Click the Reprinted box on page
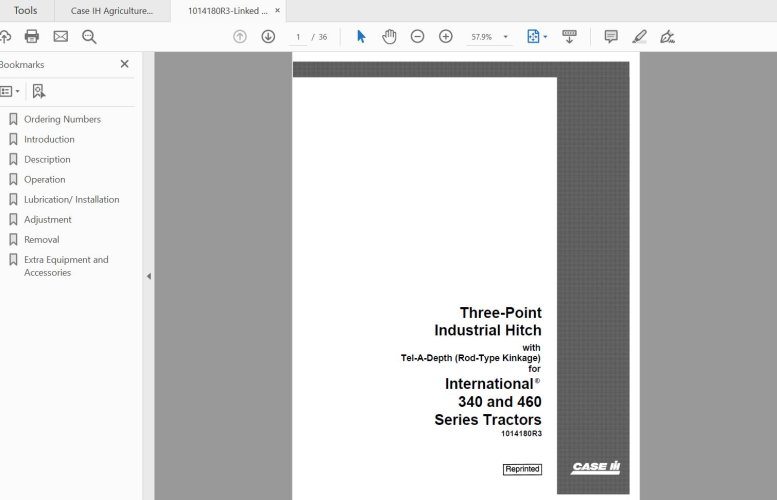The height and width of the screenshot is (500, 777). click(522, 469)
